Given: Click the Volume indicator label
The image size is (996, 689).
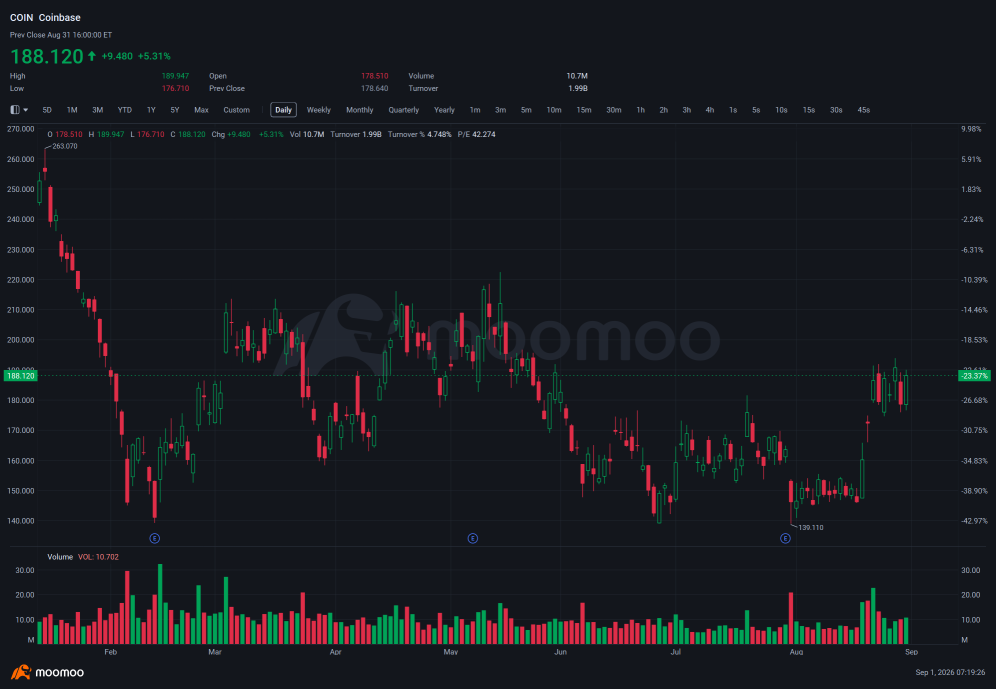Looking at the screenshot, I should tap(60, 557).
